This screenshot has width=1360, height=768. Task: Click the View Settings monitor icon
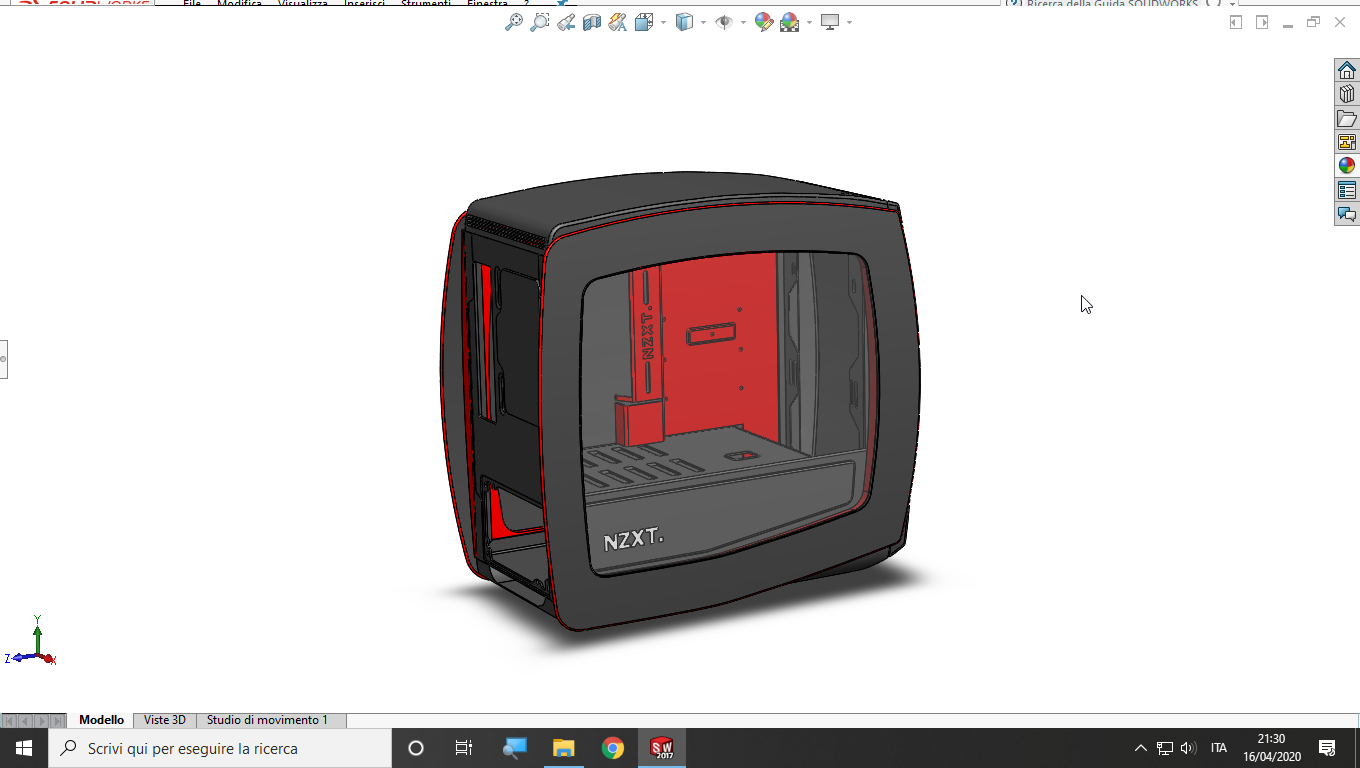coord(830,22)
